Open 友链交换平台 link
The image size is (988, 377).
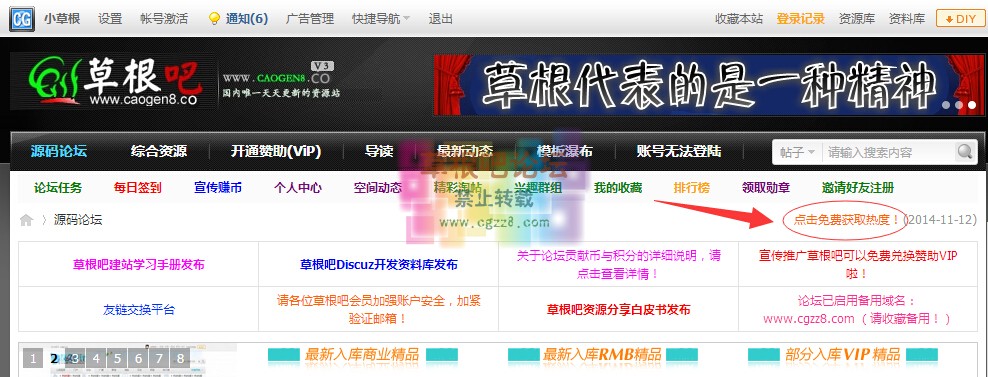pos(139,310)
